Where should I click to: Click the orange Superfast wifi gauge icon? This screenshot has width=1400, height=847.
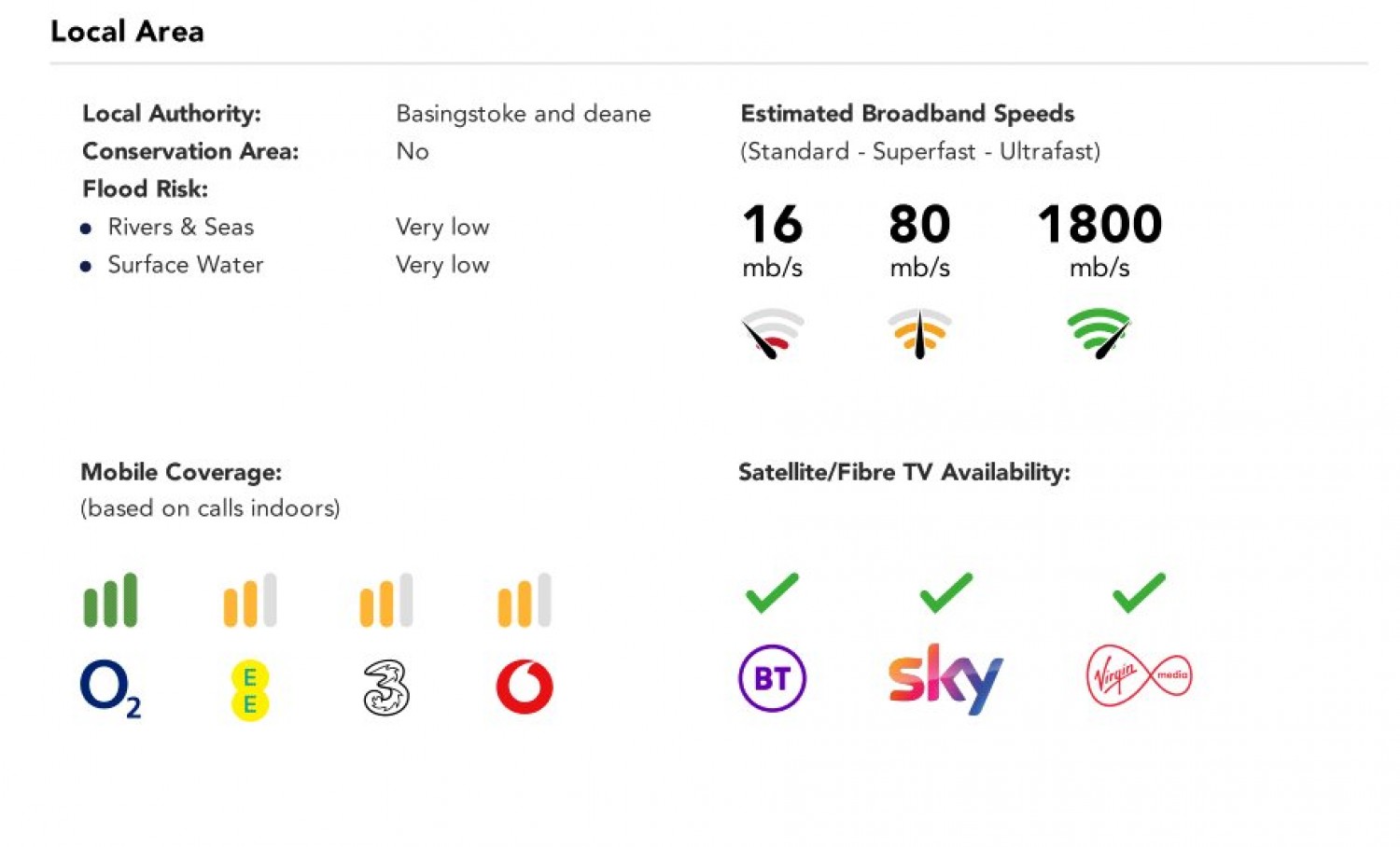(x=919, y=333)
